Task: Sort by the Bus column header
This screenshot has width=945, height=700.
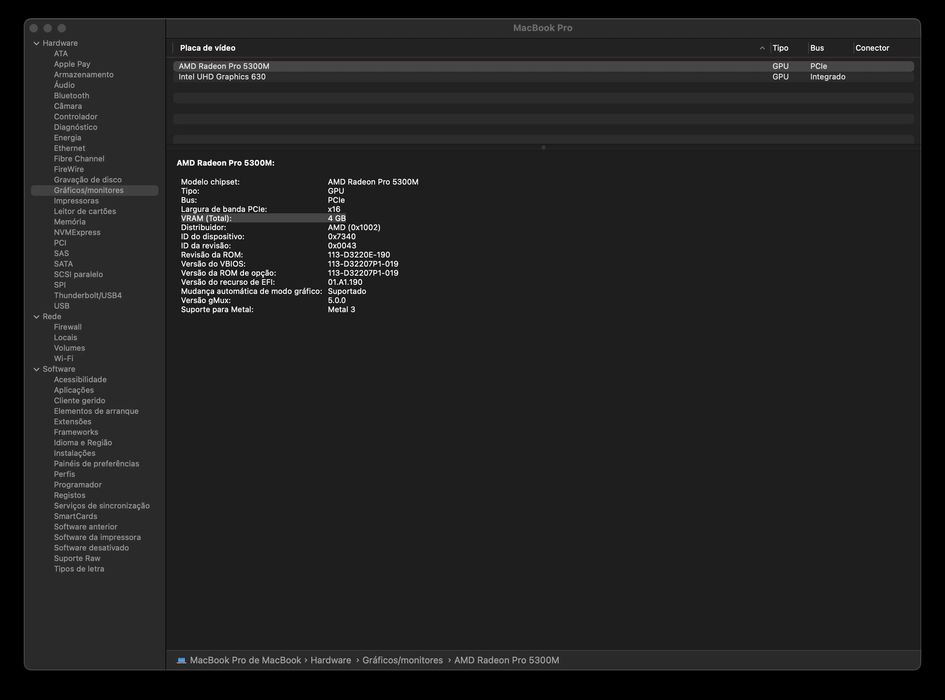Action: [817, 48]
